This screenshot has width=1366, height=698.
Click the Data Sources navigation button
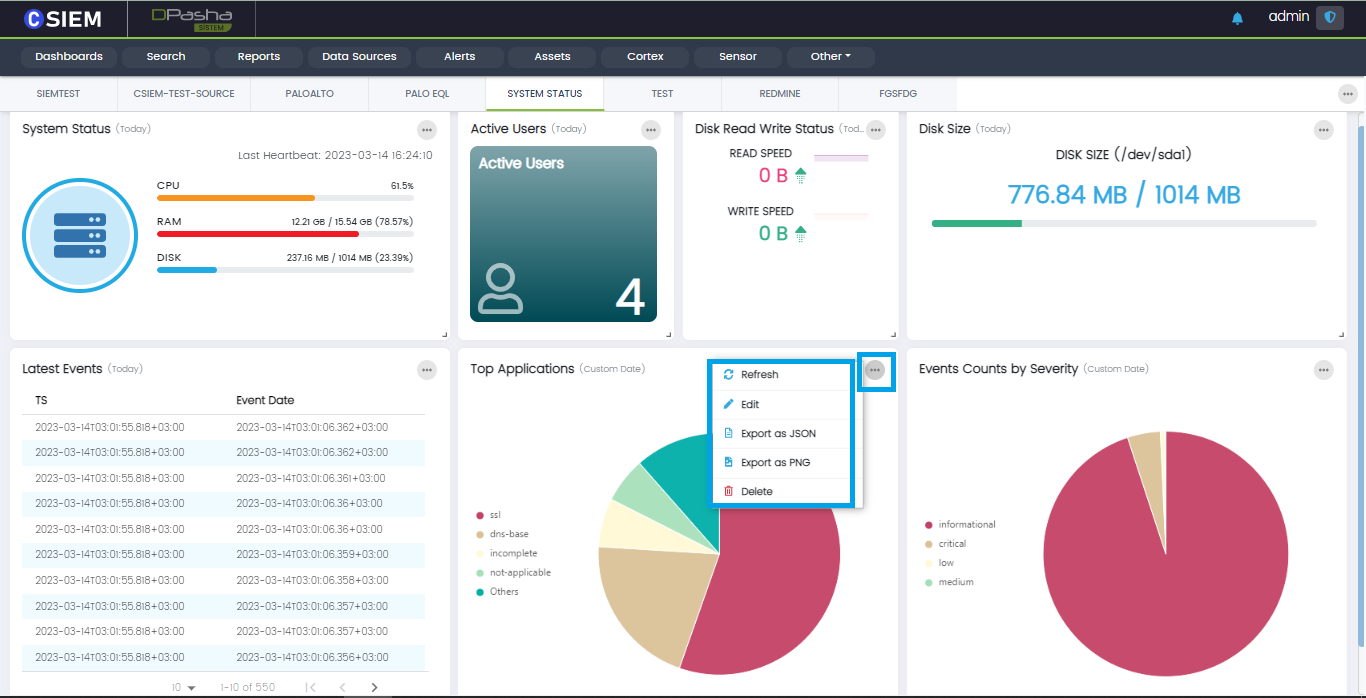pos(359,57)
